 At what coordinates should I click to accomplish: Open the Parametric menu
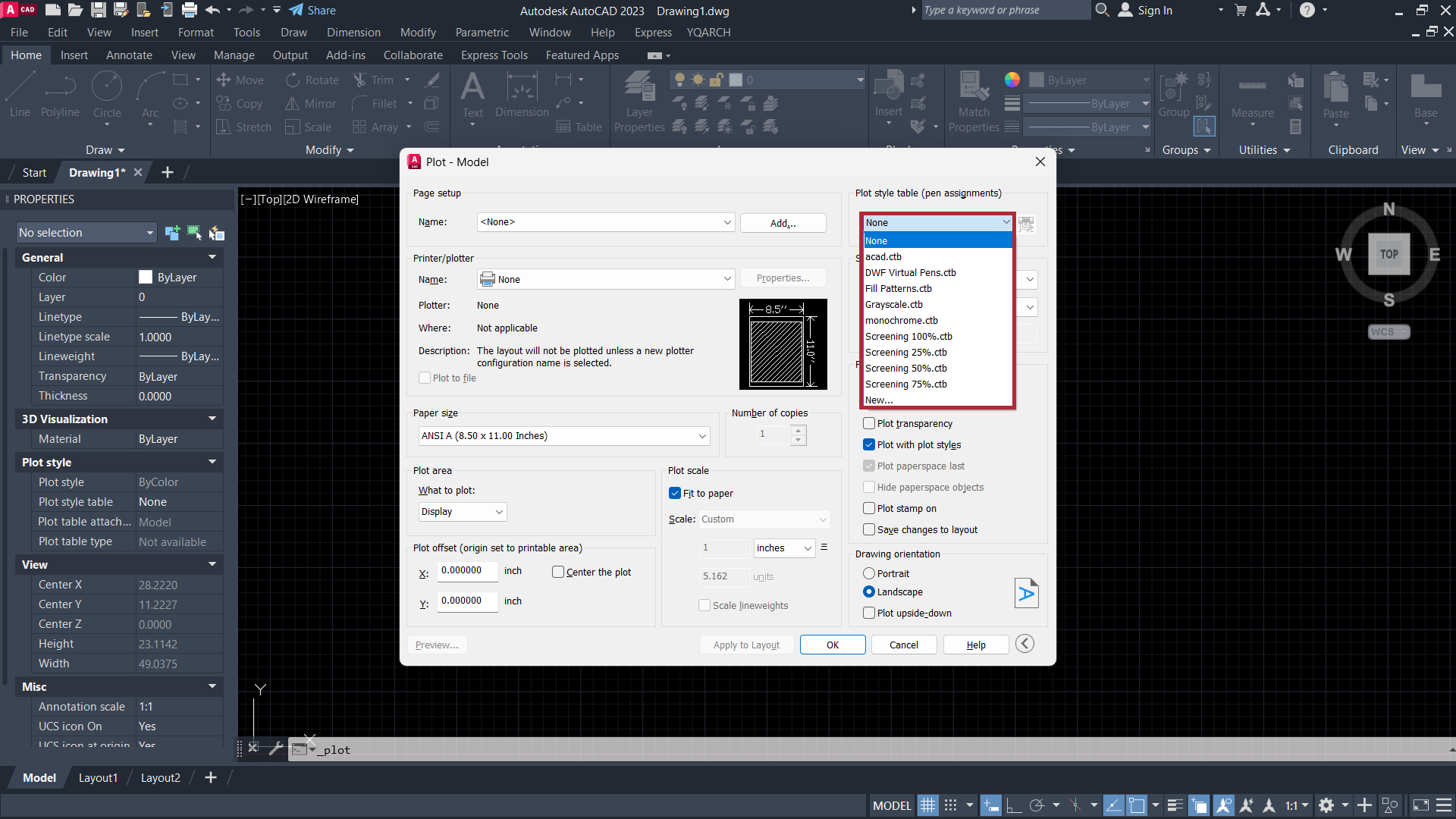(482, 33)
